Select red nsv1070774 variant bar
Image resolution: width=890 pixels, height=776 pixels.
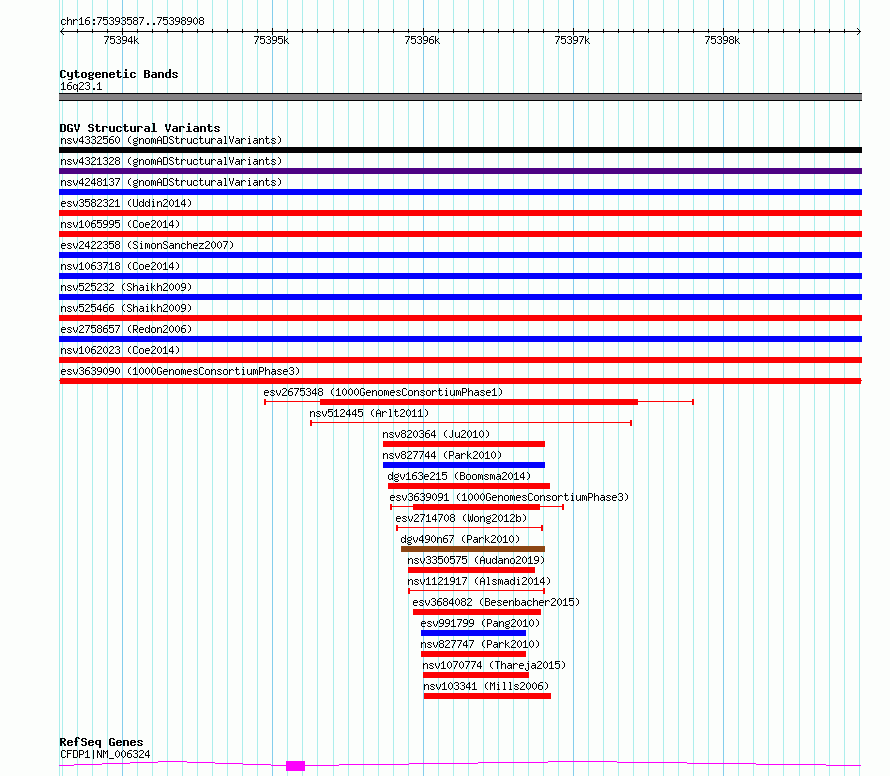[x=476, y=675]
